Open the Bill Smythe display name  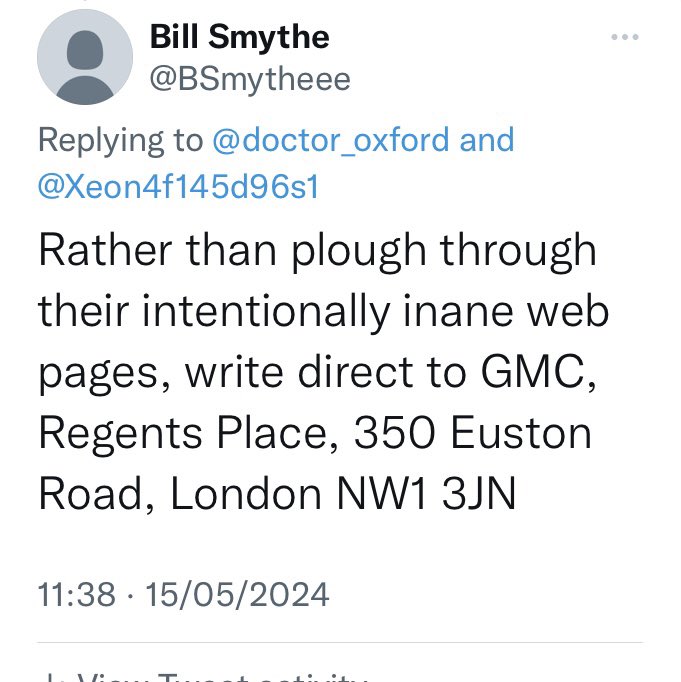[x=239, y=37]
